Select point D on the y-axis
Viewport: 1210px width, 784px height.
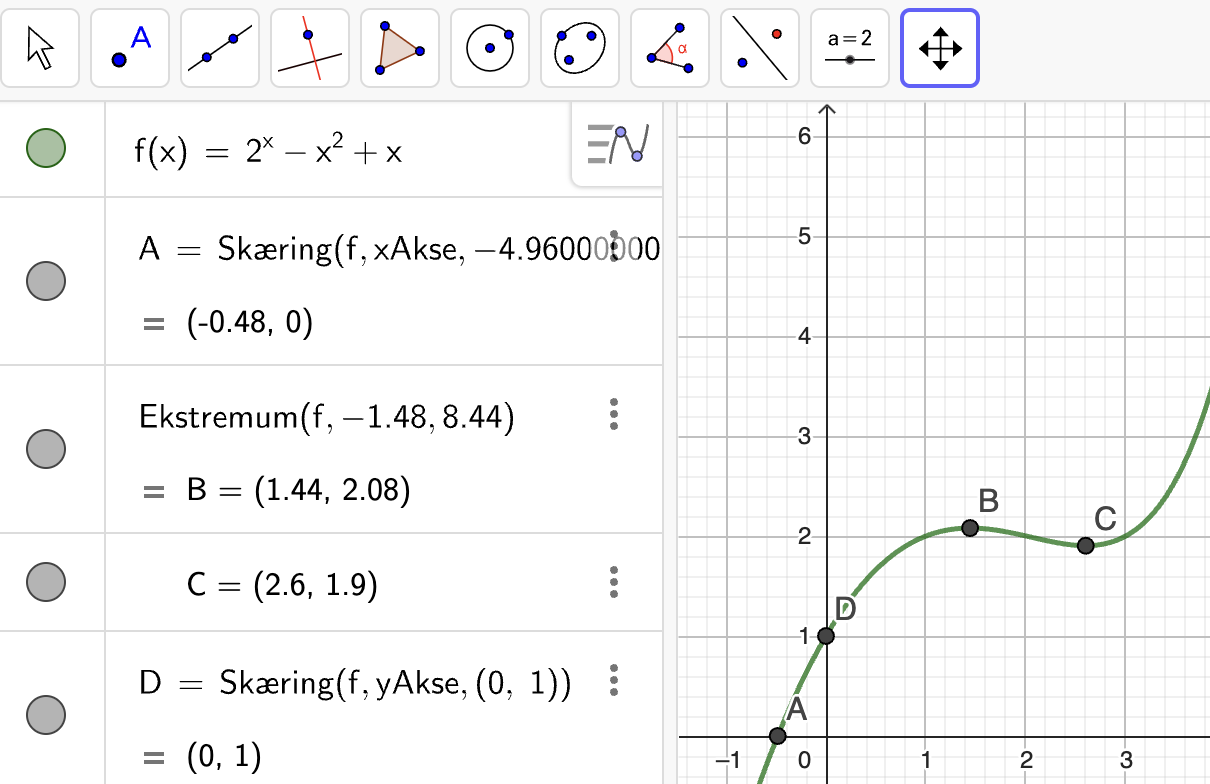826,636
